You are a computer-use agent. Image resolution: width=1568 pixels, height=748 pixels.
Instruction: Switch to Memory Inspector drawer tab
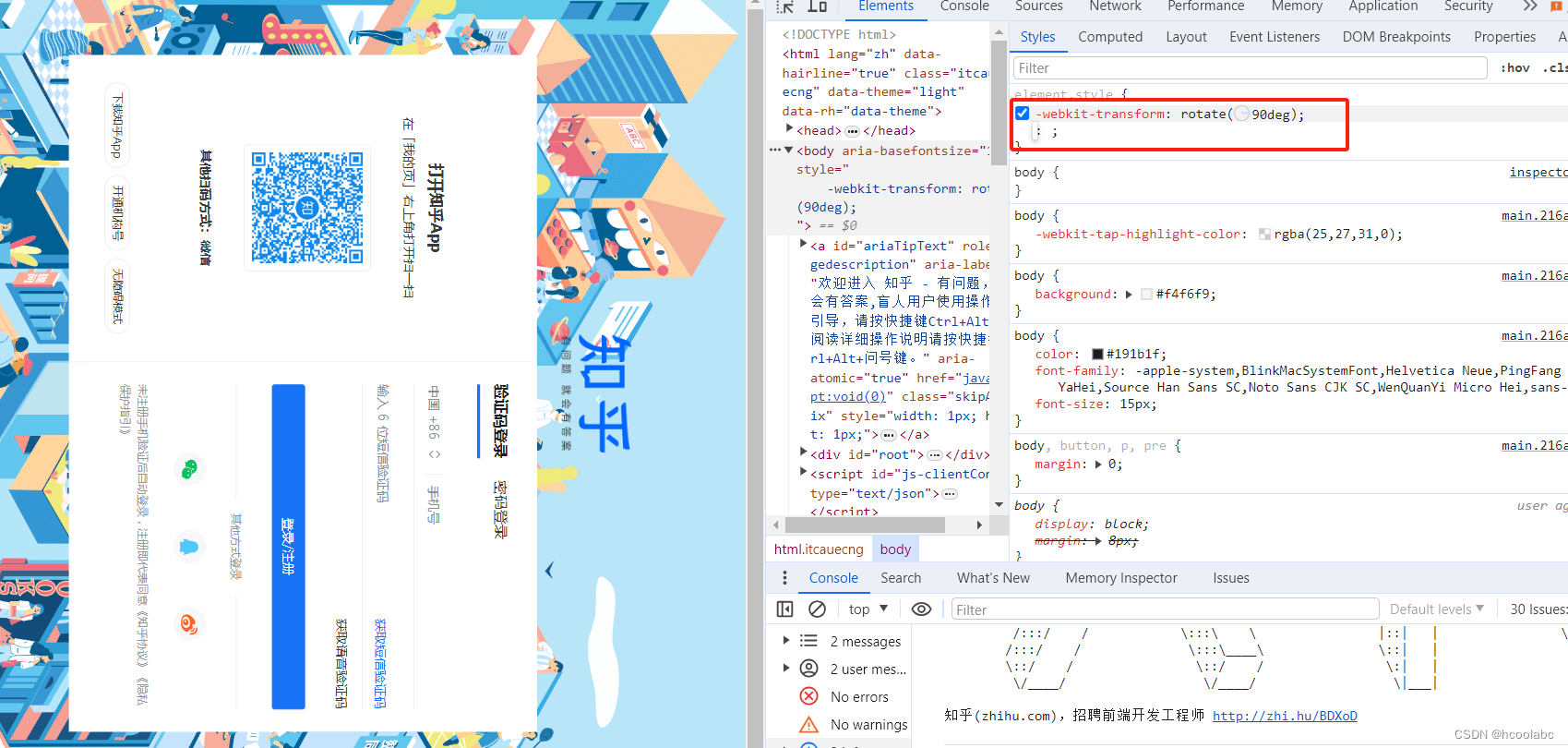(x=1121, y=578)
